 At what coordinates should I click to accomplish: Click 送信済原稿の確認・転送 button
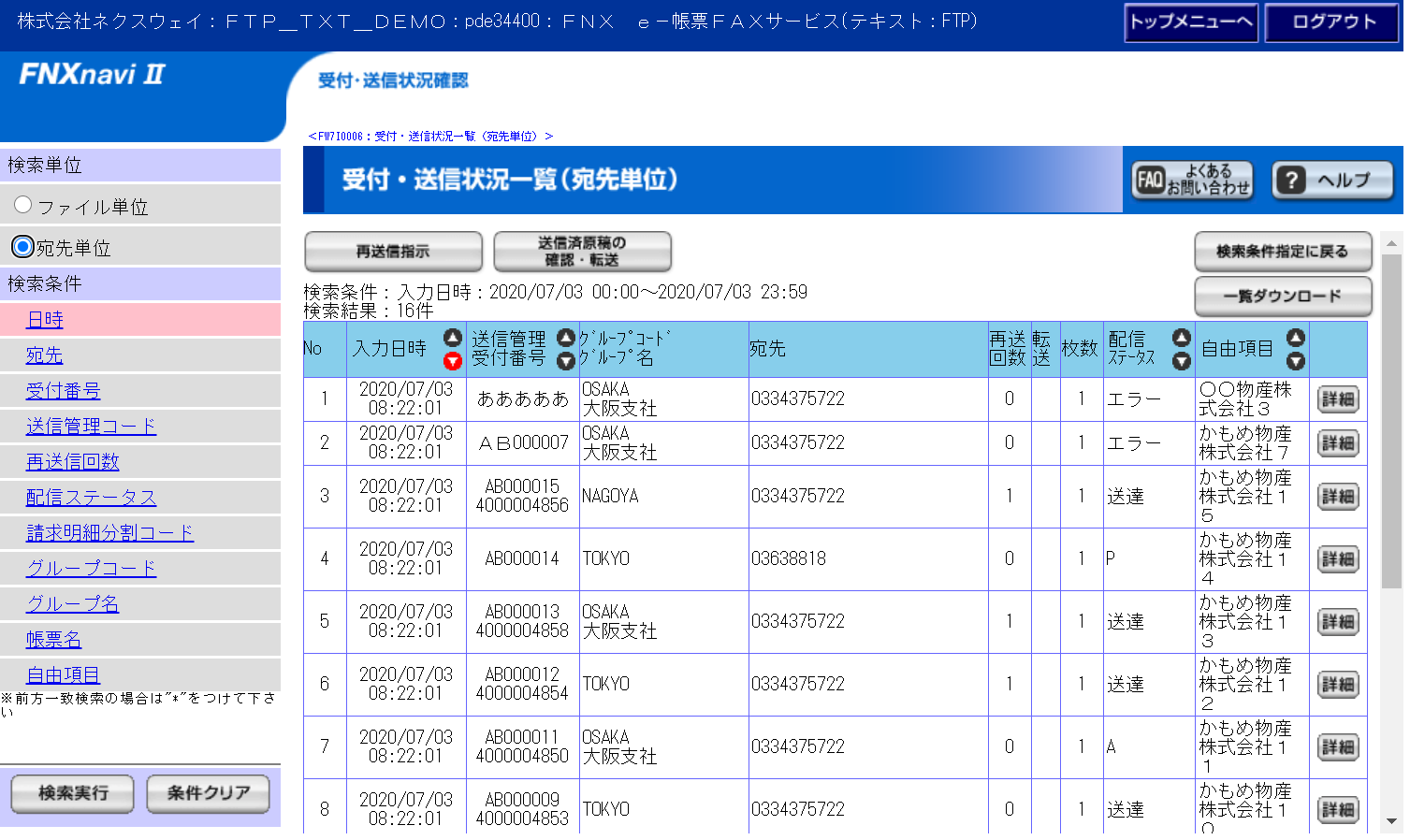coord(582,252)
